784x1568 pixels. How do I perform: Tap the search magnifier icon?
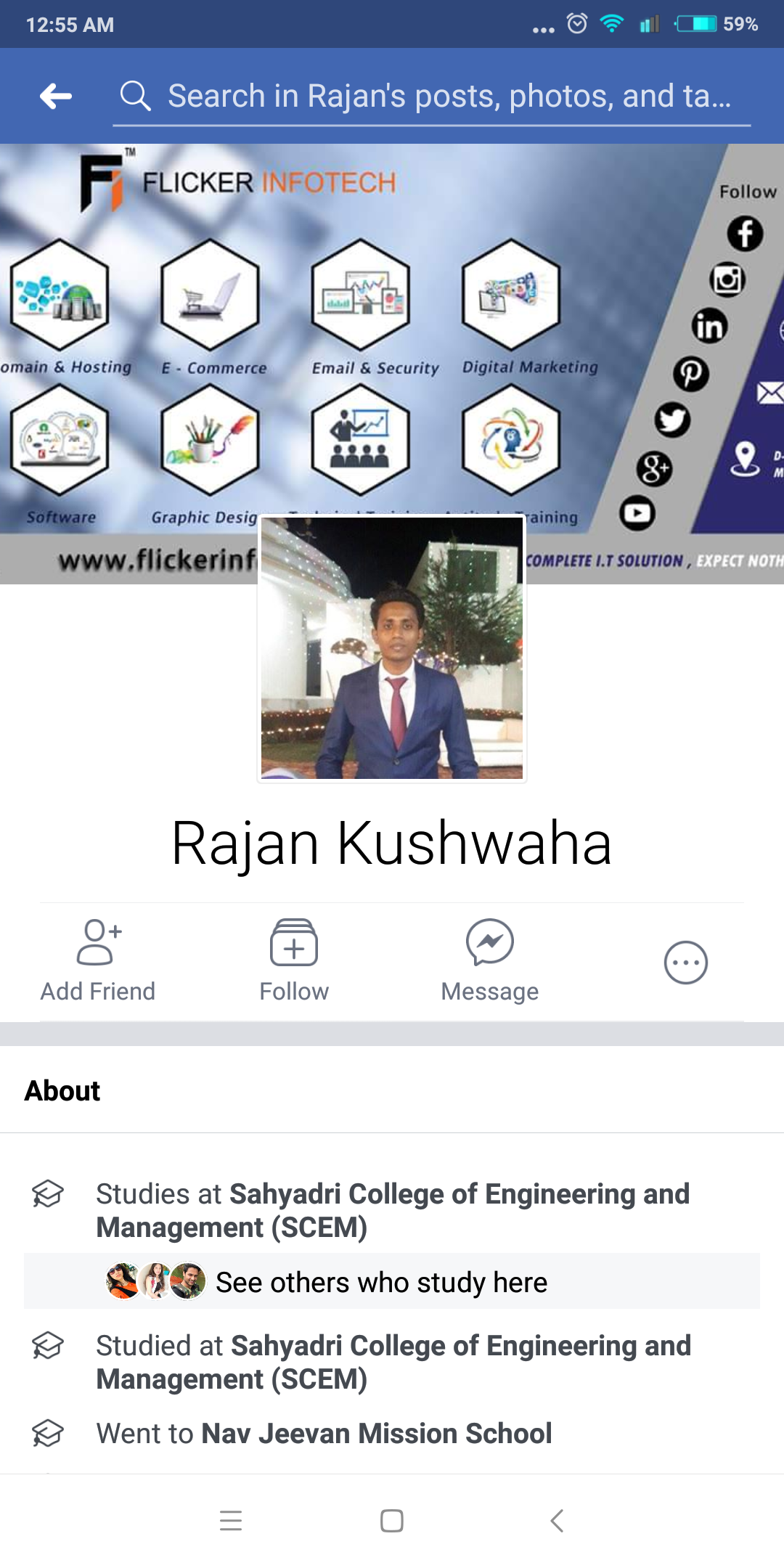coord(135,96)
